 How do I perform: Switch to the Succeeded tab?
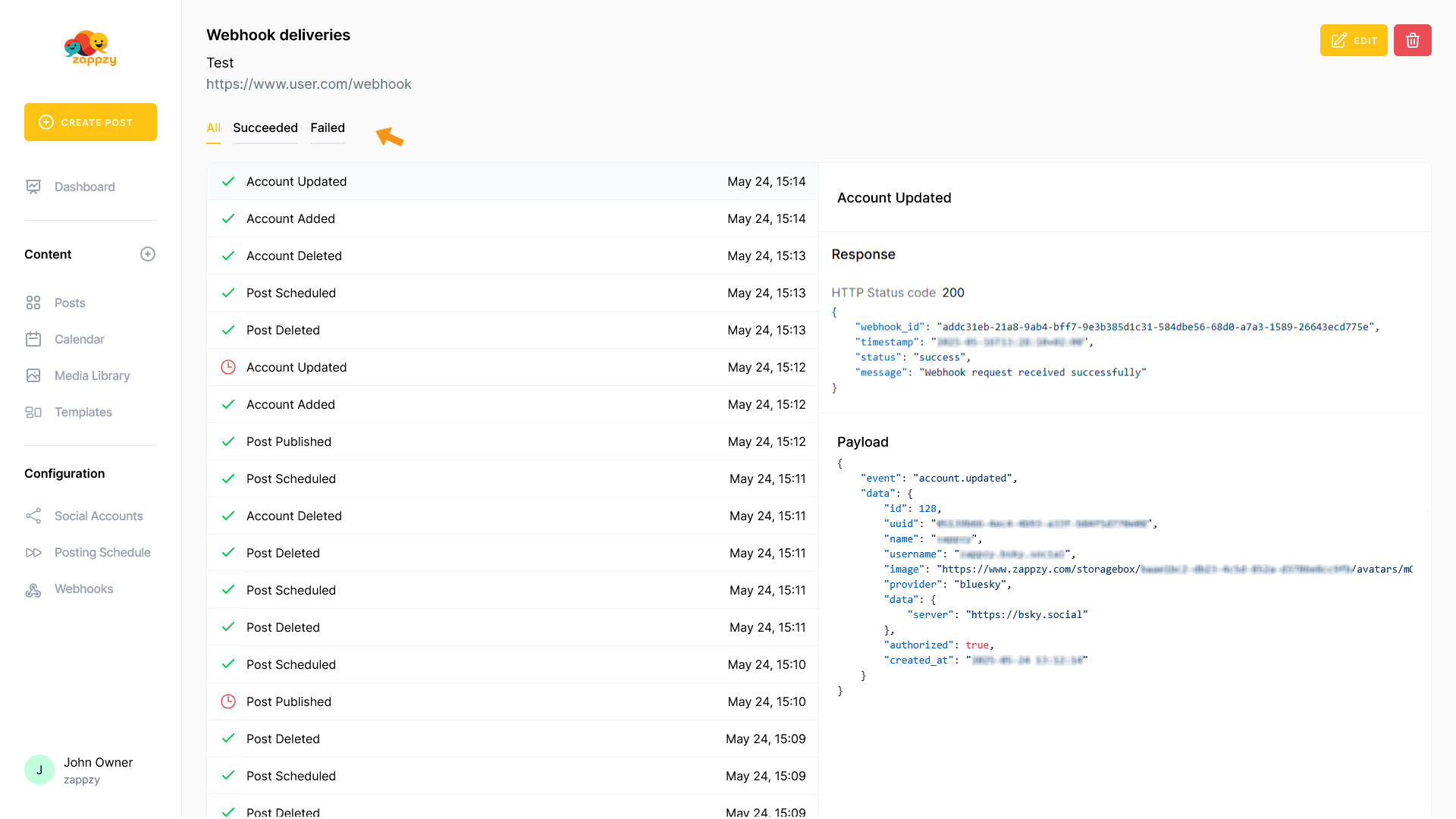point(265,127)
